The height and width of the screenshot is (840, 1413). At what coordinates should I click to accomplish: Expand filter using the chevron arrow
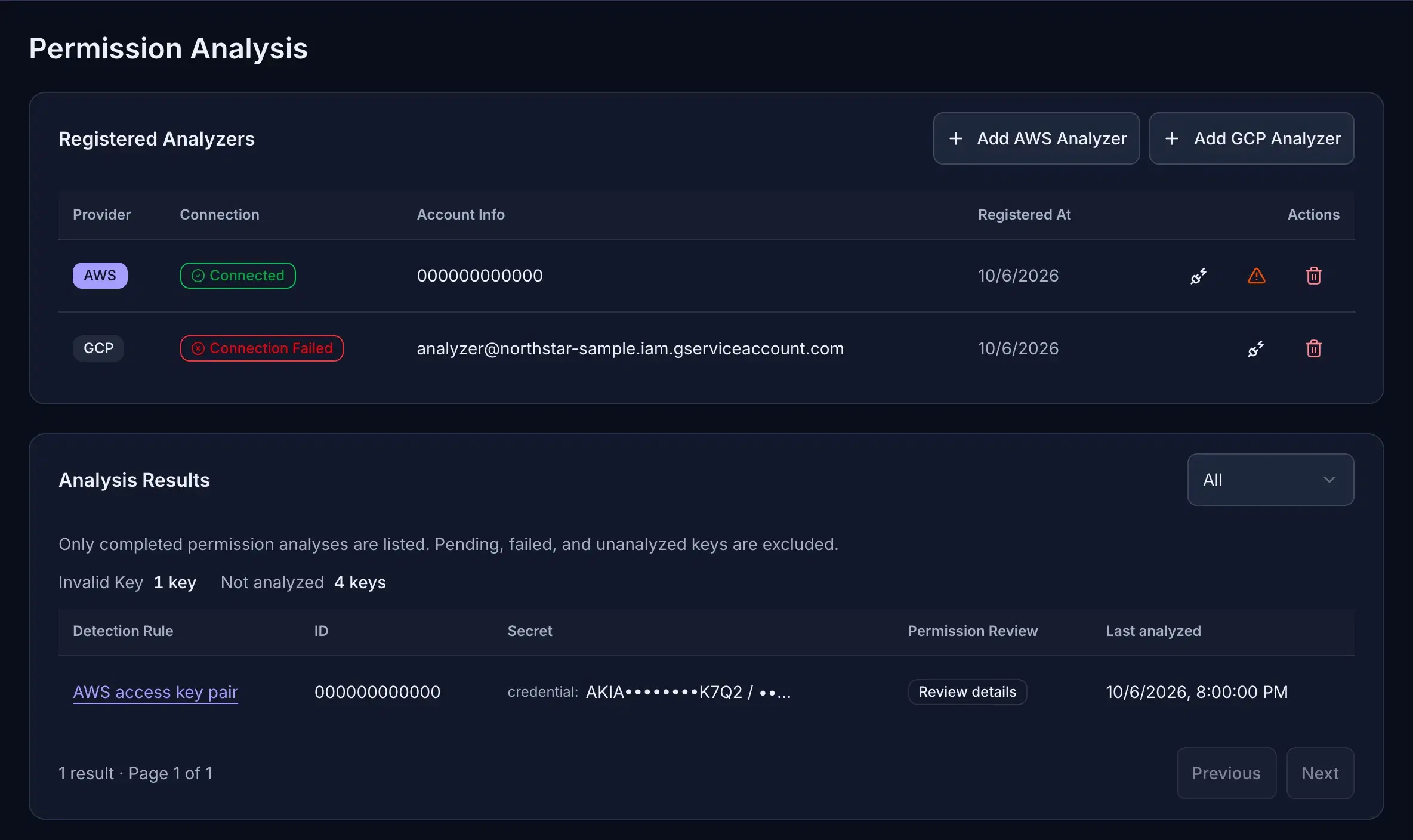1329,480
